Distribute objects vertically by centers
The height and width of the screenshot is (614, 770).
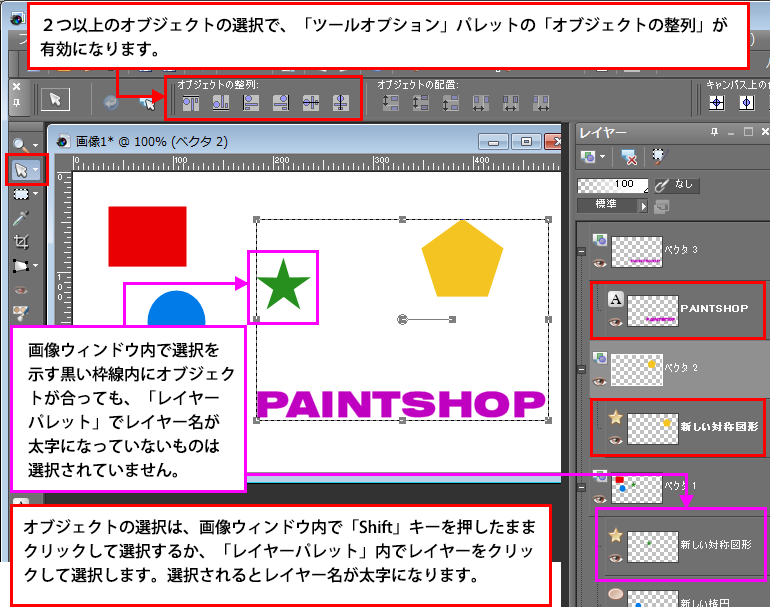pyautogui.click(x=421, y=103)
